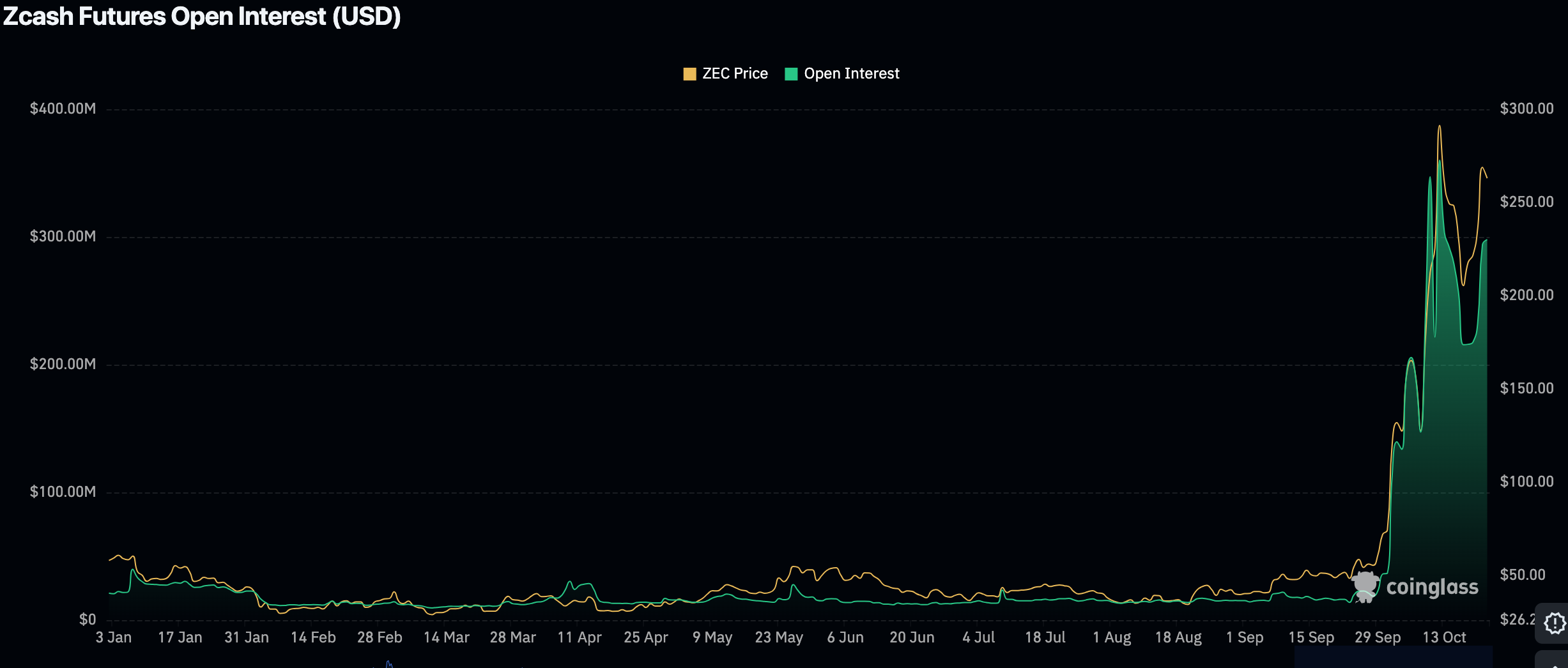Click the 3 Jan date axis label
The image size is (1568, 668).
pyautogui.click(x=114, y=637)
